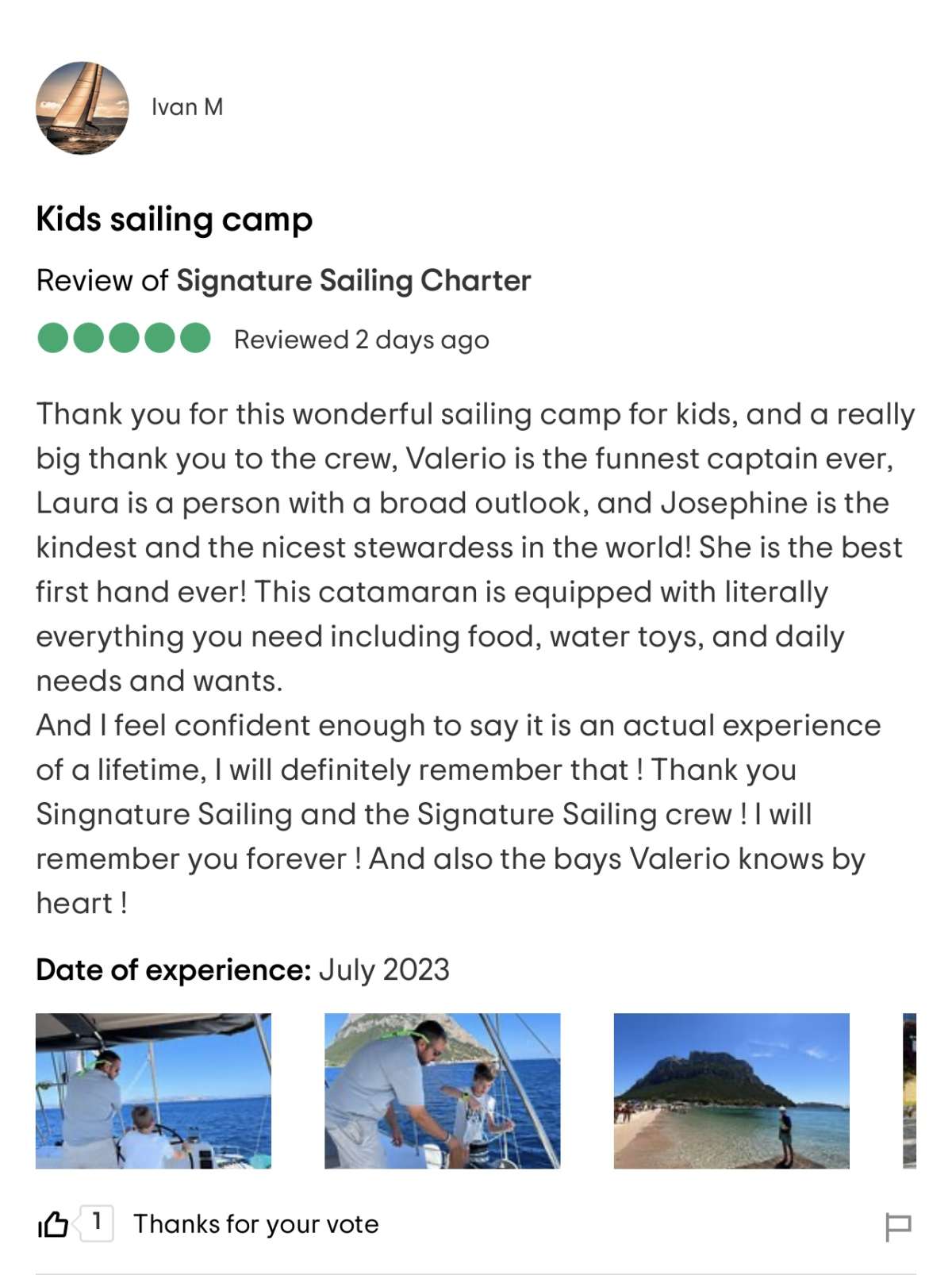The height and width of the screenshot is (1275, 952).
Task: Click the flag report icon
Action: 898,1227
